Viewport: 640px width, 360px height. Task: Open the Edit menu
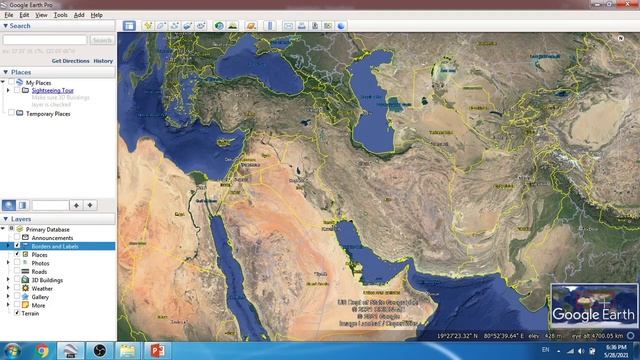24,15
